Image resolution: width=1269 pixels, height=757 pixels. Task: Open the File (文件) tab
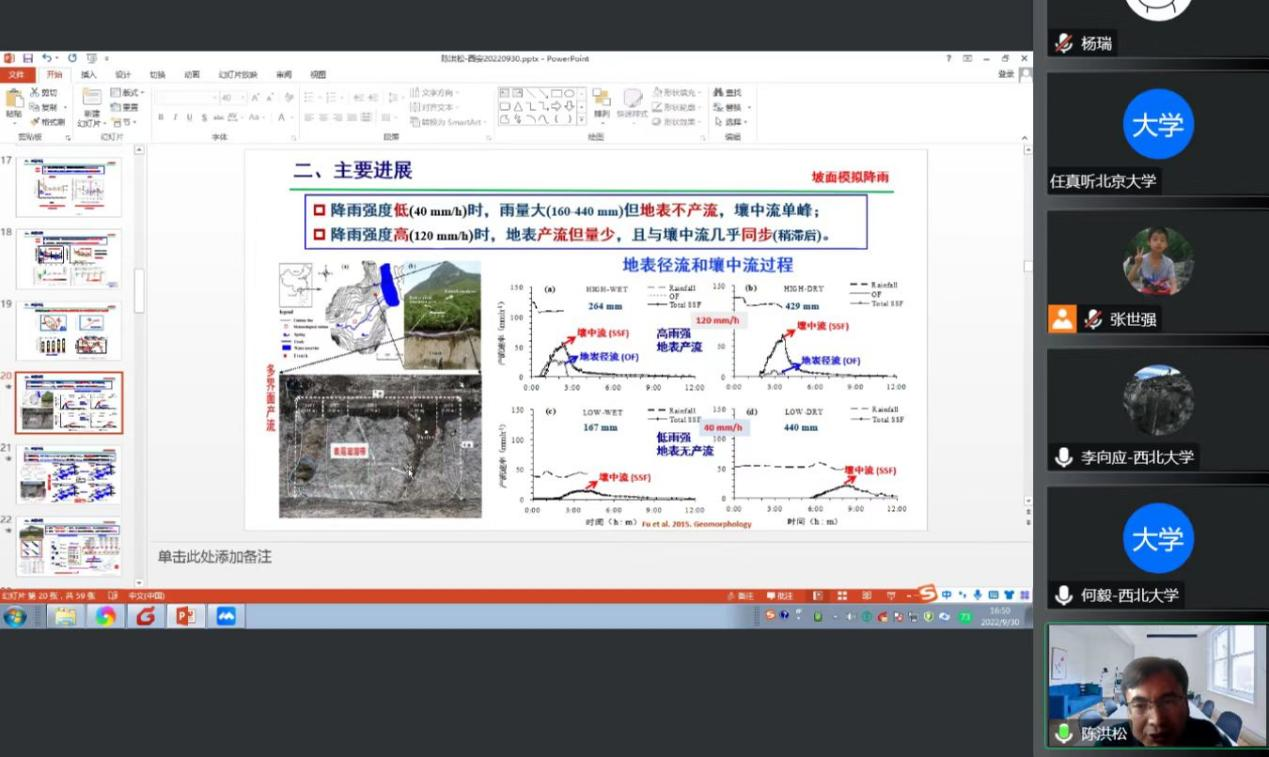(15, 74)
